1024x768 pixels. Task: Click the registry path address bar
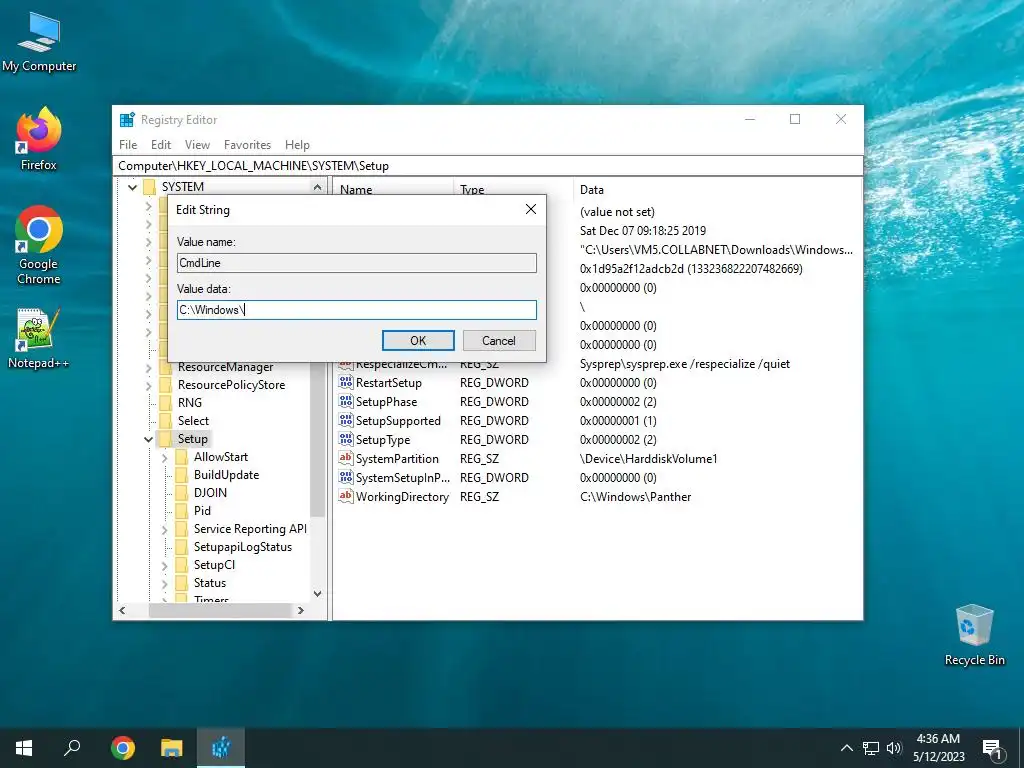[488, 166]
